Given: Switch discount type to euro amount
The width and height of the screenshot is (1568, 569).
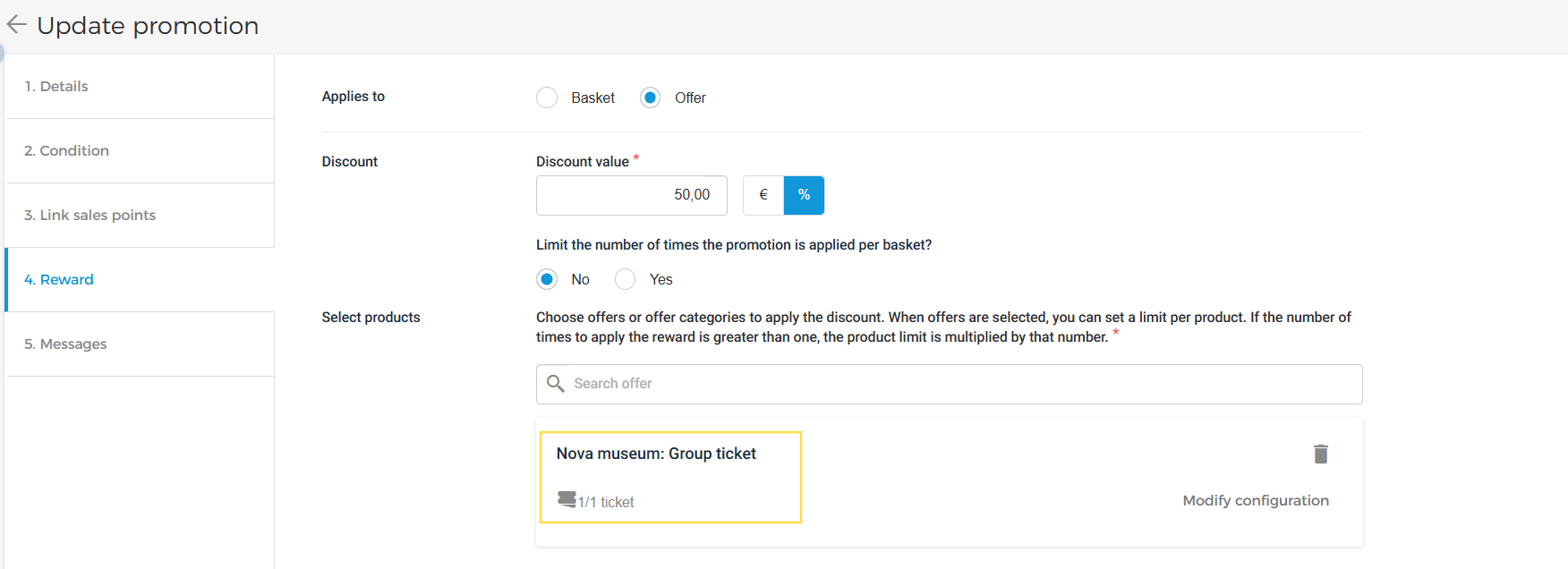Looking at the screenshot, I should click(x=763, y=195).
